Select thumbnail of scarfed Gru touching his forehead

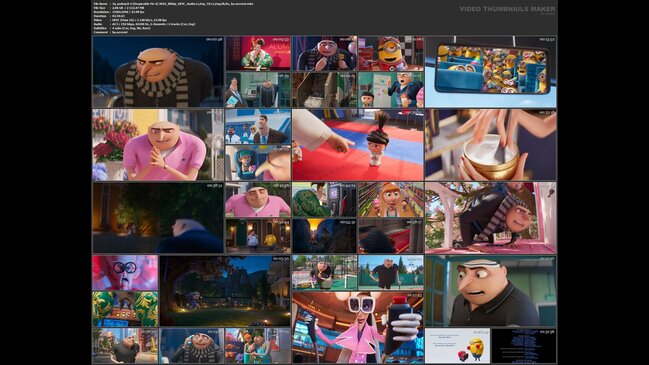192,346
